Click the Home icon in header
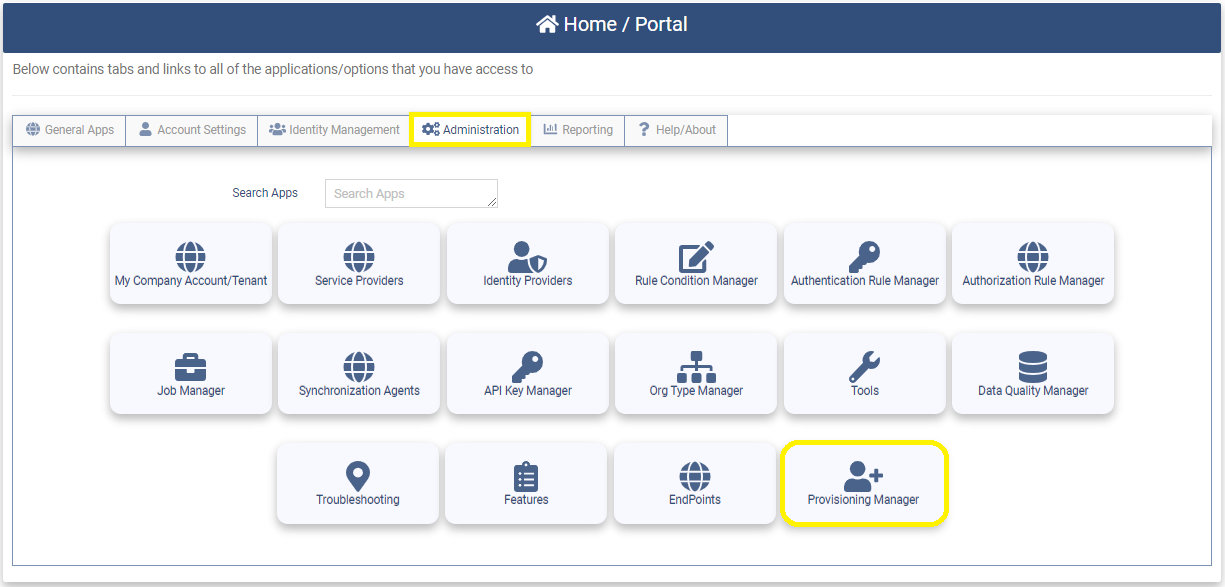Image resolution: width=1225 pixels, height=587 pixels. point(547,25)
